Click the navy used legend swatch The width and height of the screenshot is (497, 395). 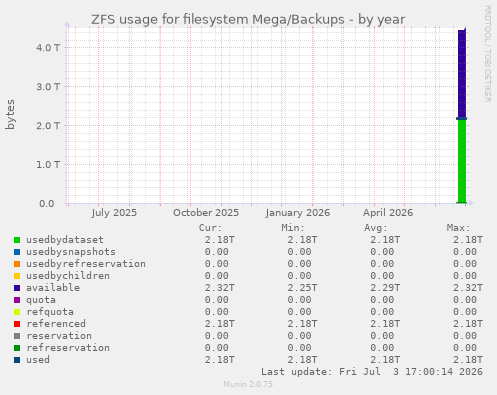click(x=17, y=360)
